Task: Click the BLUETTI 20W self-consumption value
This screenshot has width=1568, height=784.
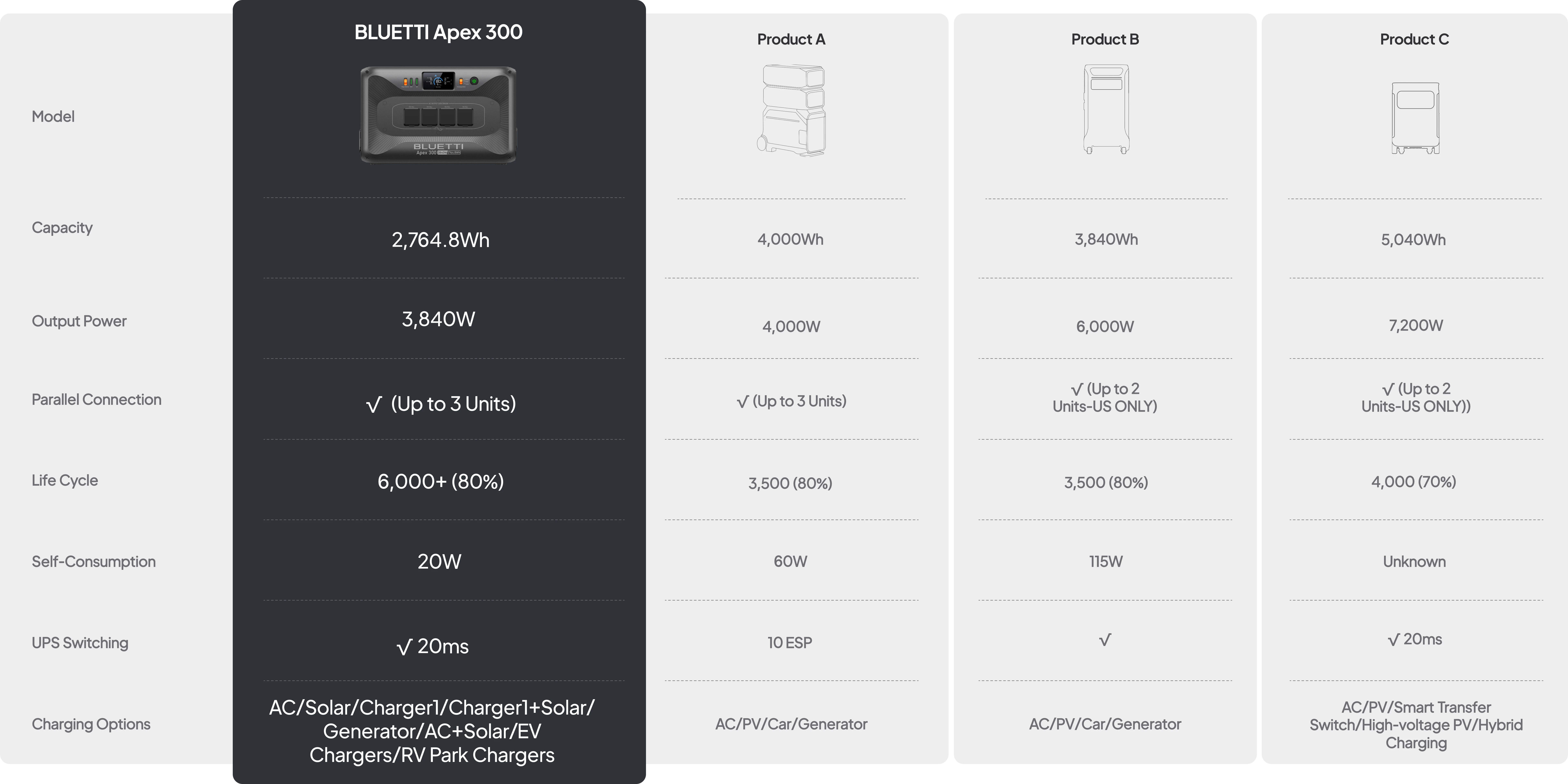Action: click(439, 561)
